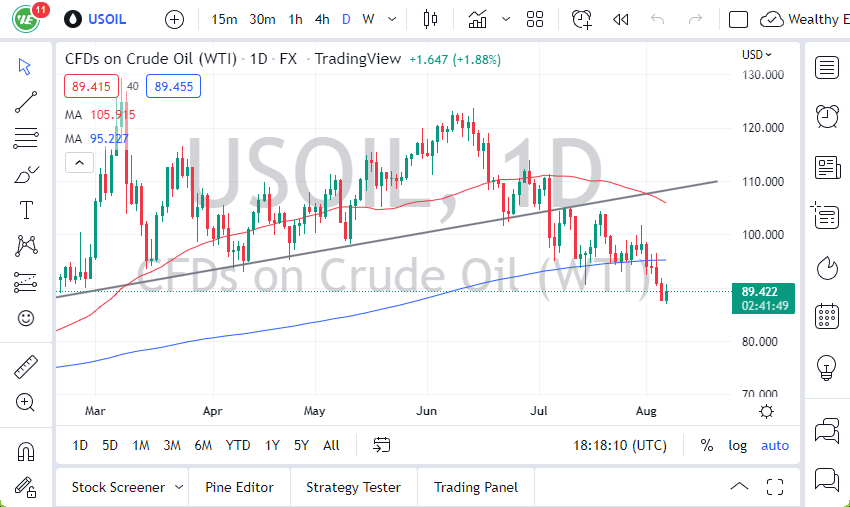850x507 pixels.
Task: Click the USOIL symbol search field
Action: pos(108,19)
